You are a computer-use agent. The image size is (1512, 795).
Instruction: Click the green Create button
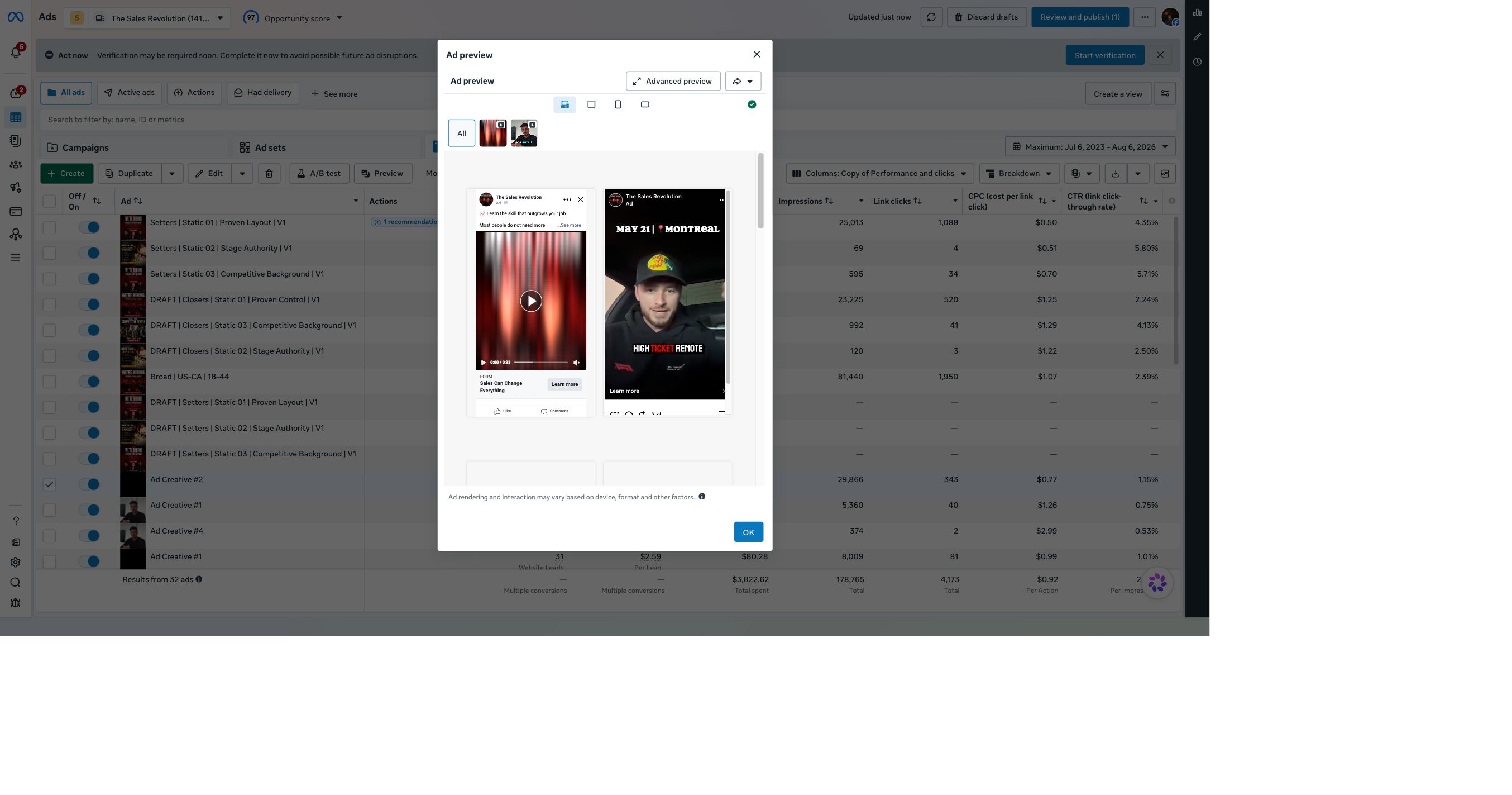tap(67, 173)
